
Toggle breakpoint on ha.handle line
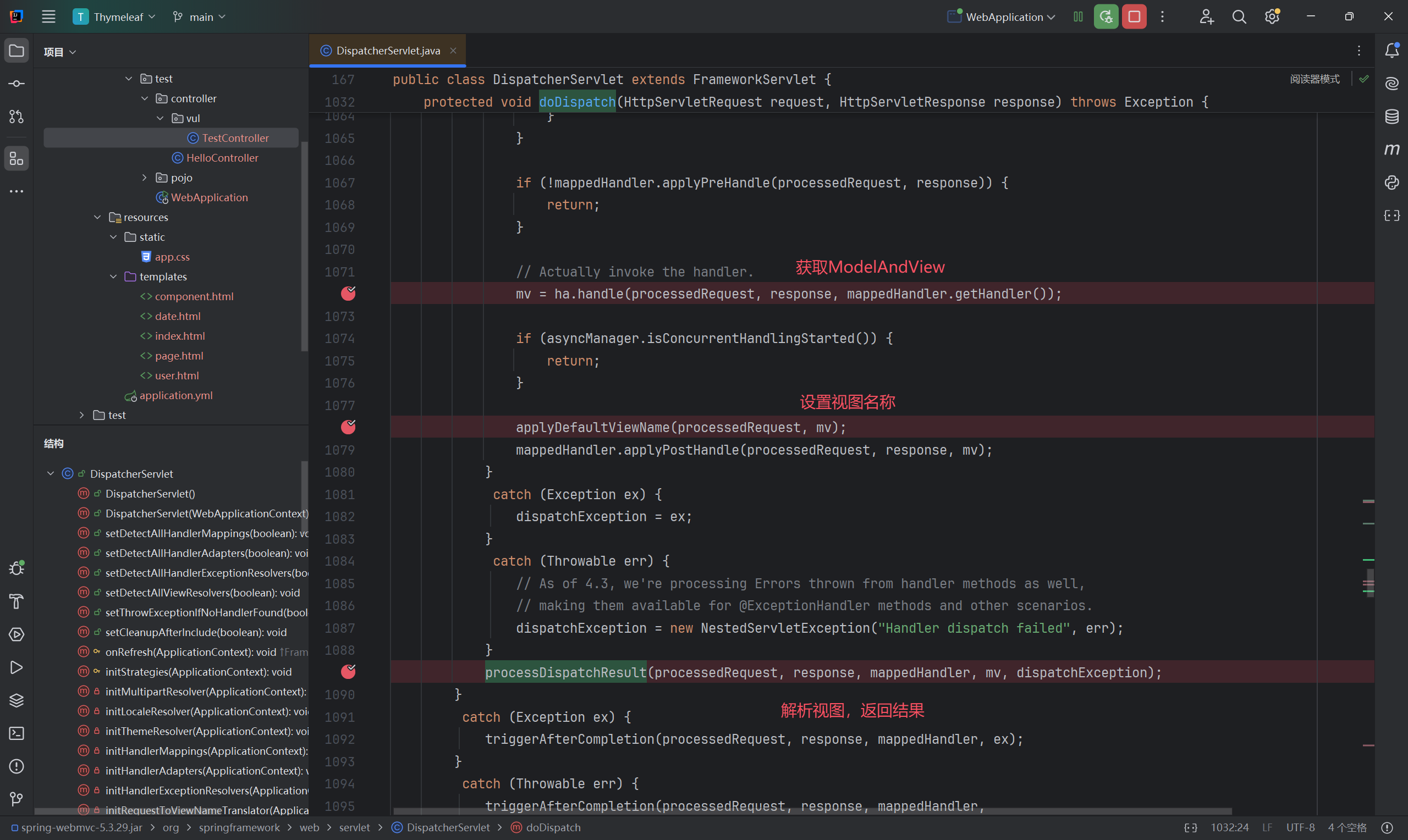coord(348,294)
